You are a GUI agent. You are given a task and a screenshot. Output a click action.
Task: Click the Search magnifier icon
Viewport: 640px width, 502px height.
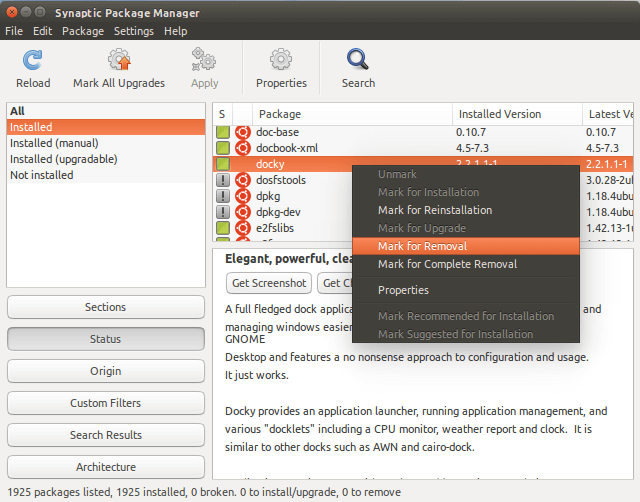pyautogui.click(x=358, y=60)
